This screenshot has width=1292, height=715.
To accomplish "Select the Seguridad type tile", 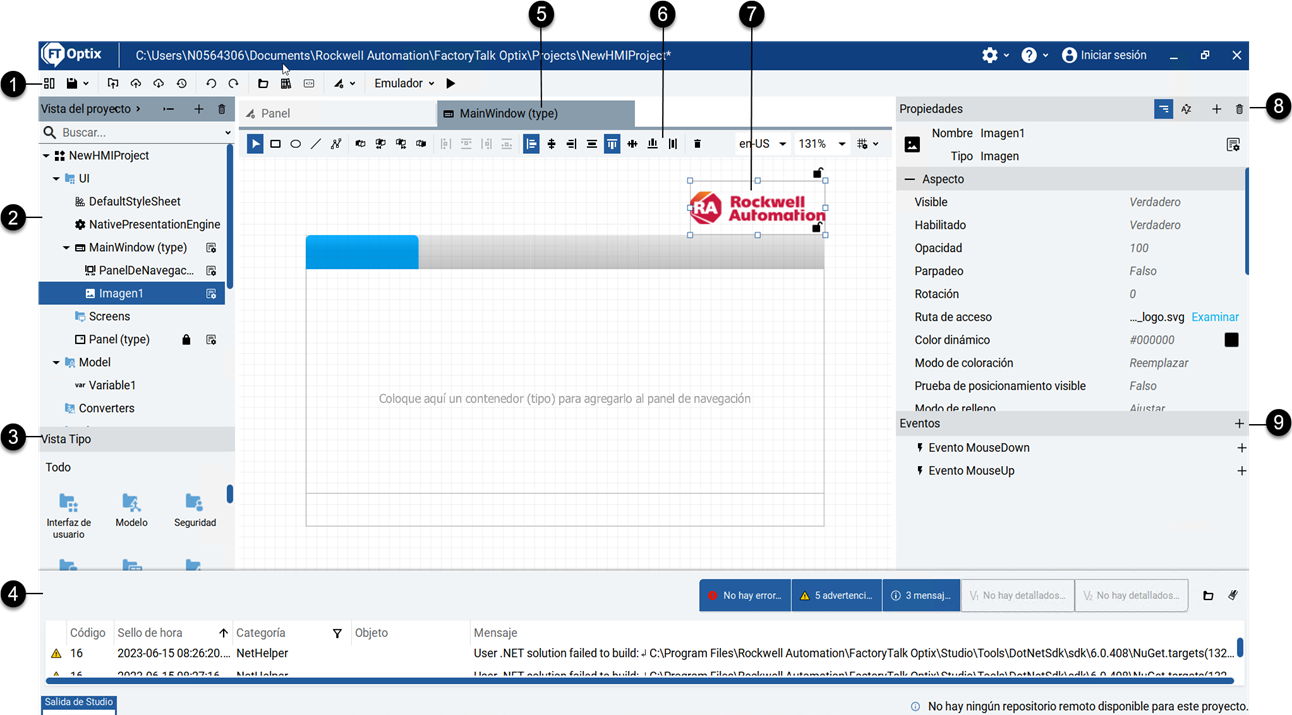I will pyautogui.click(x=195, y=510).
